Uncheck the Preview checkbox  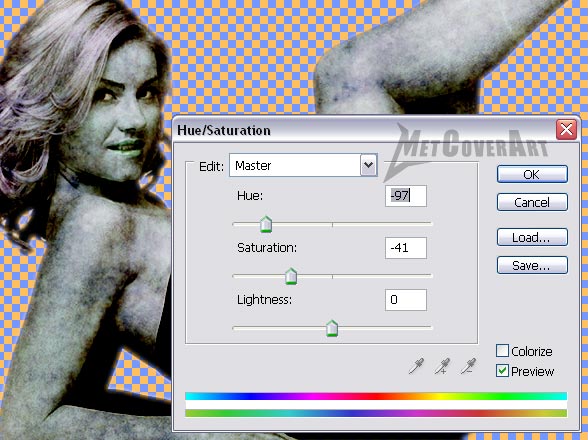pos(502,371)
